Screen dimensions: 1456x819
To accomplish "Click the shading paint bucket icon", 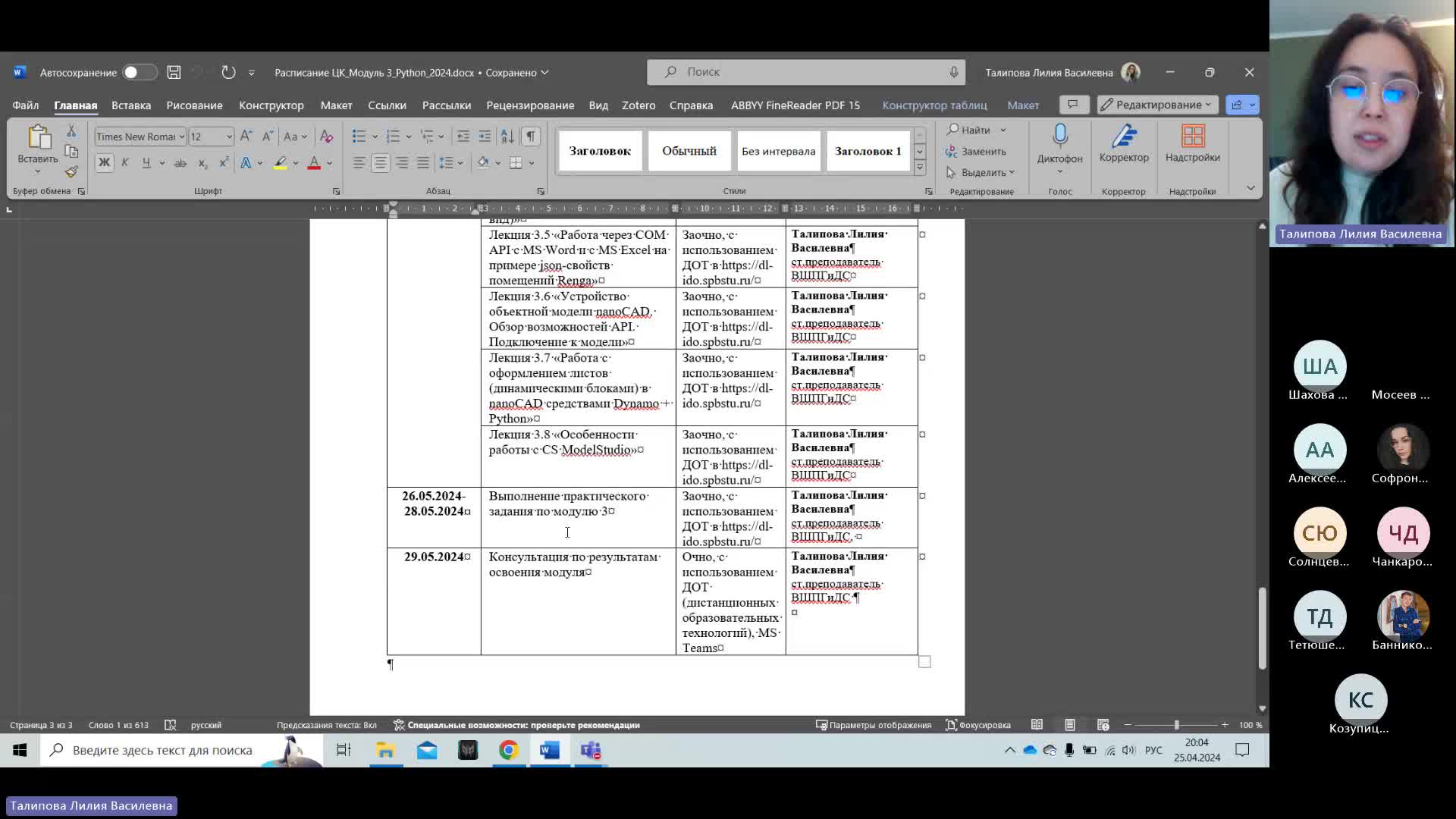I will (x=483, y=163).
